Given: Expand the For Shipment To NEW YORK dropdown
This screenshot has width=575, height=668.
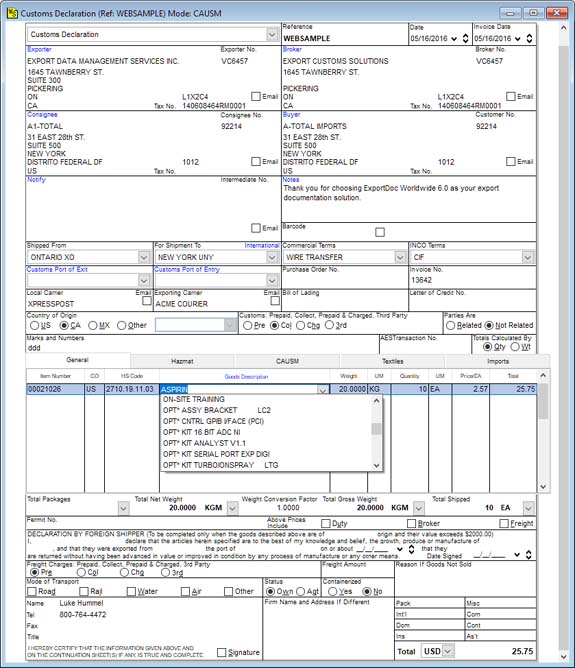Looking at the screenshot, I should 272,257.
